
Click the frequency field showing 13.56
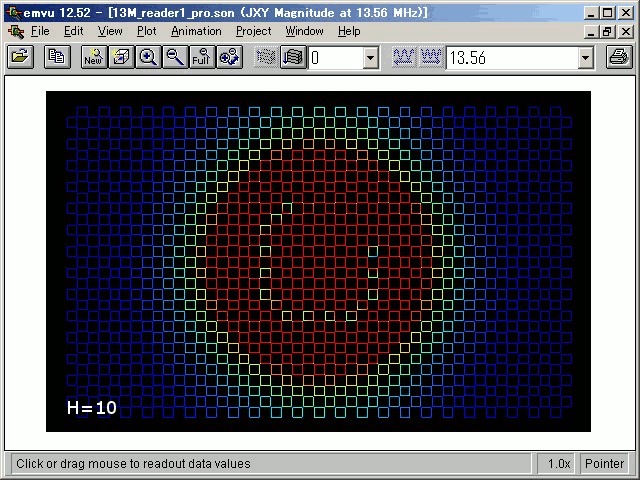(512, 58)
